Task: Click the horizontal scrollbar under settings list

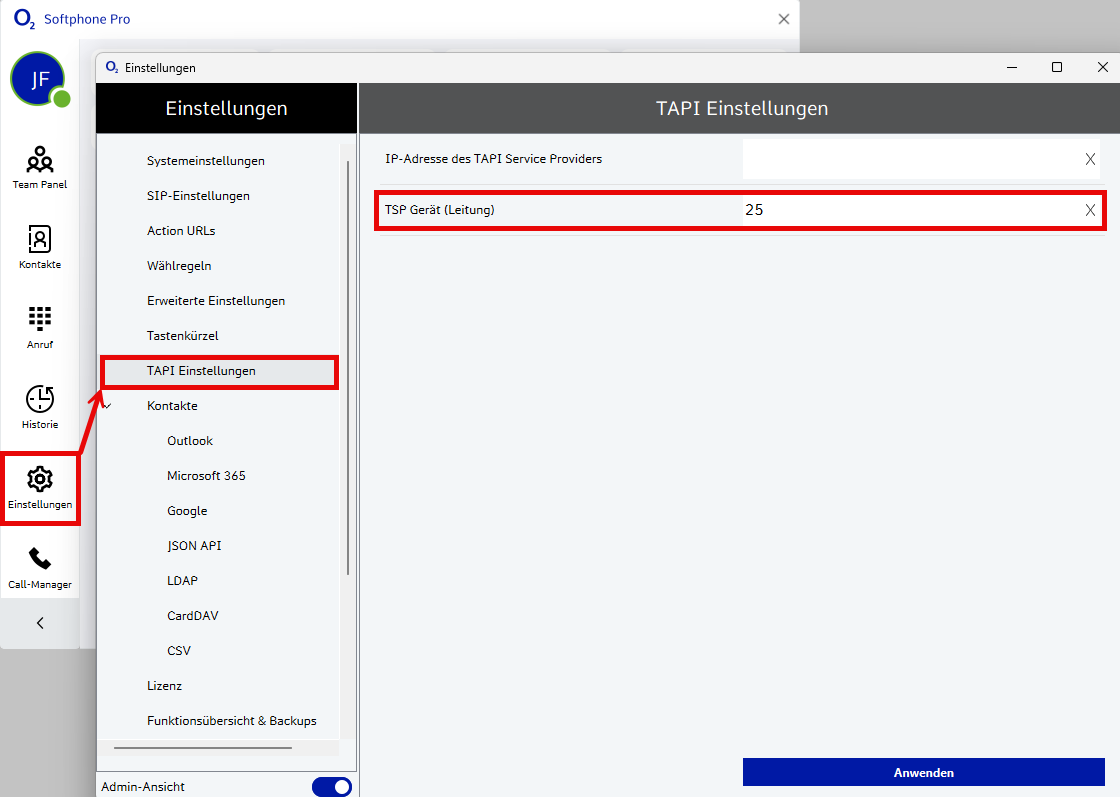Action: coord(202,747)
